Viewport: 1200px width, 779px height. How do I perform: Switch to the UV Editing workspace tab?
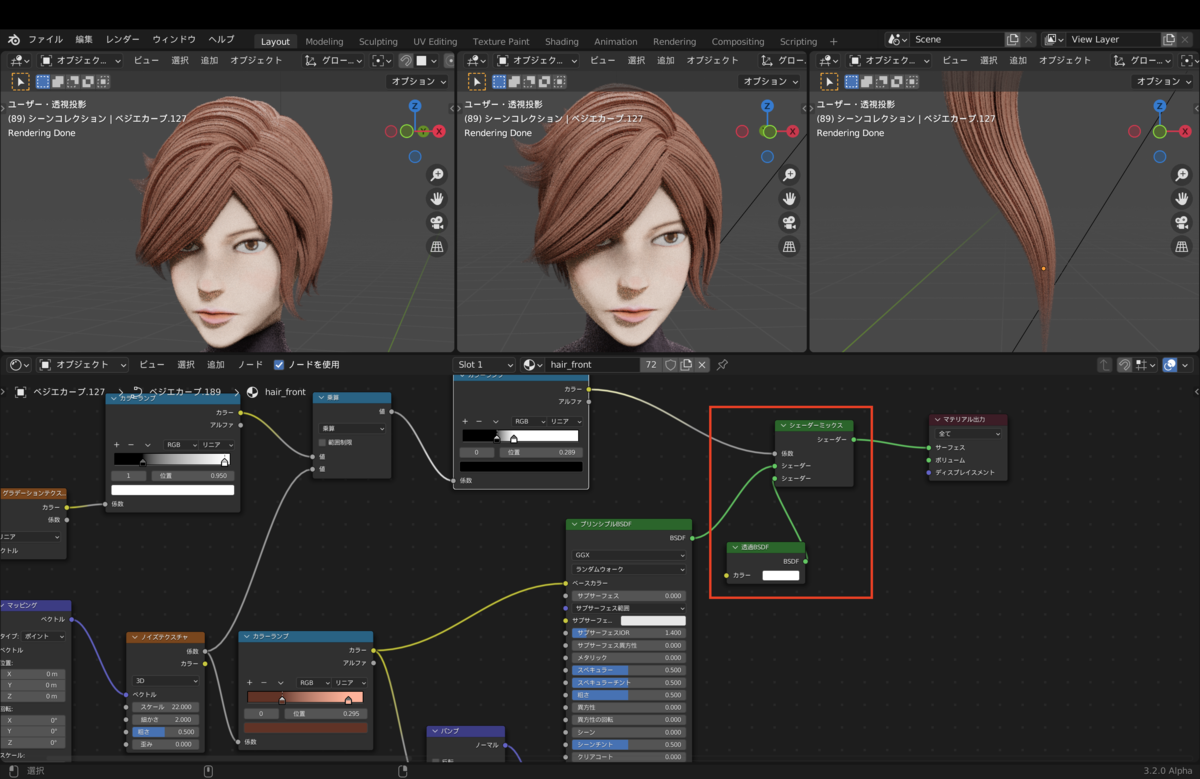click(435, 41)
